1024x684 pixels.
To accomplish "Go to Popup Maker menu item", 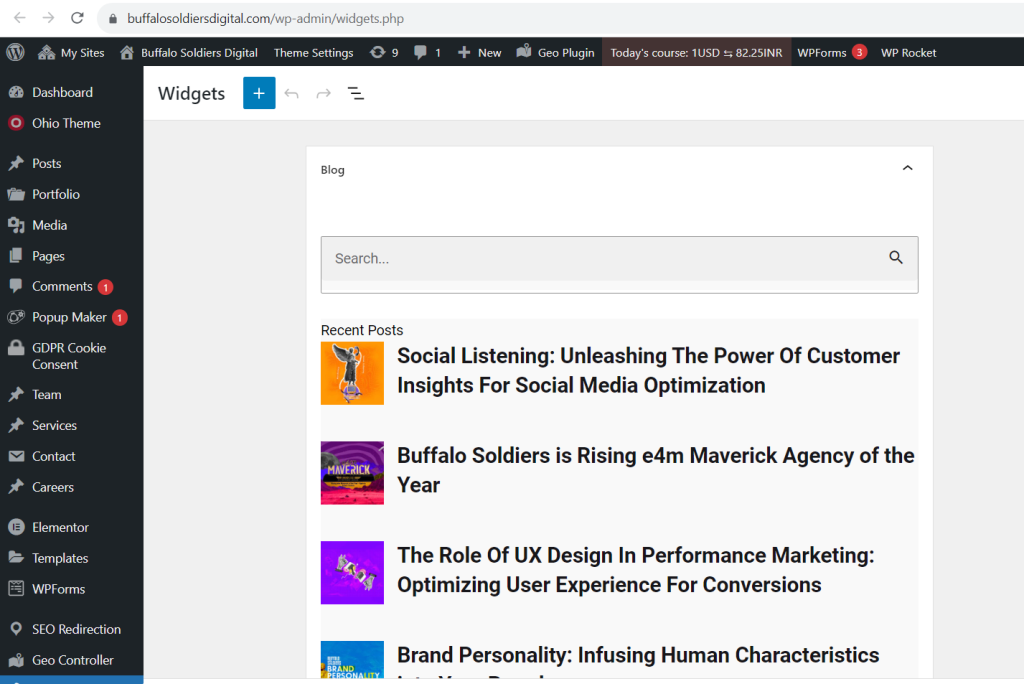I will [x=69, y=317].
